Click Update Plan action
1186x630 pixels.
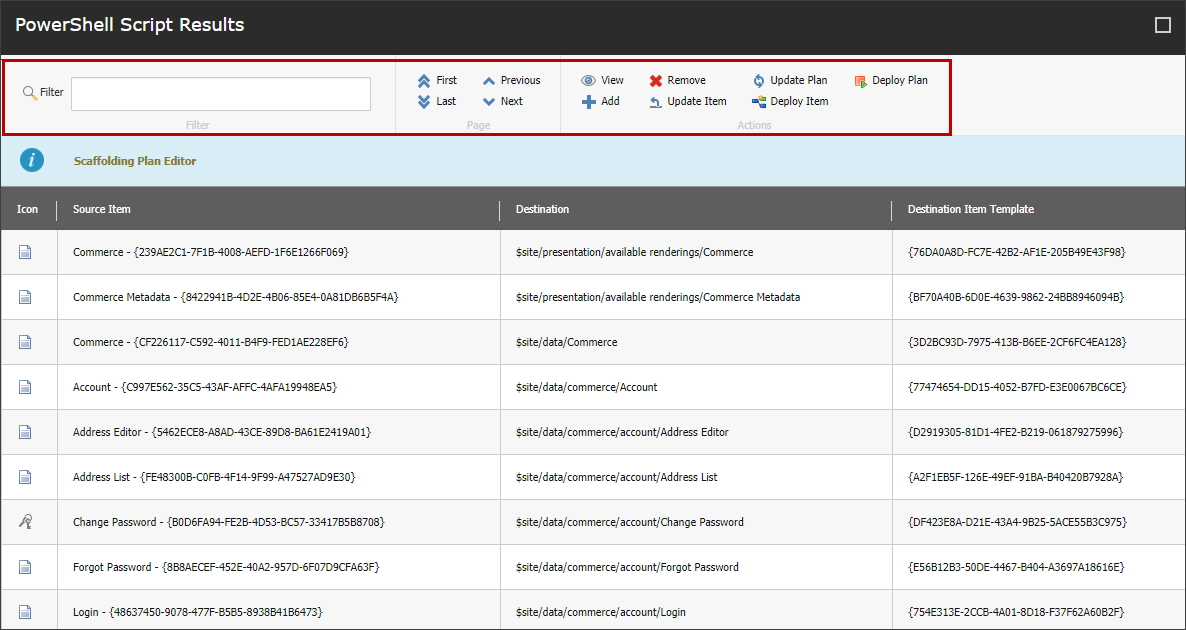790,80
